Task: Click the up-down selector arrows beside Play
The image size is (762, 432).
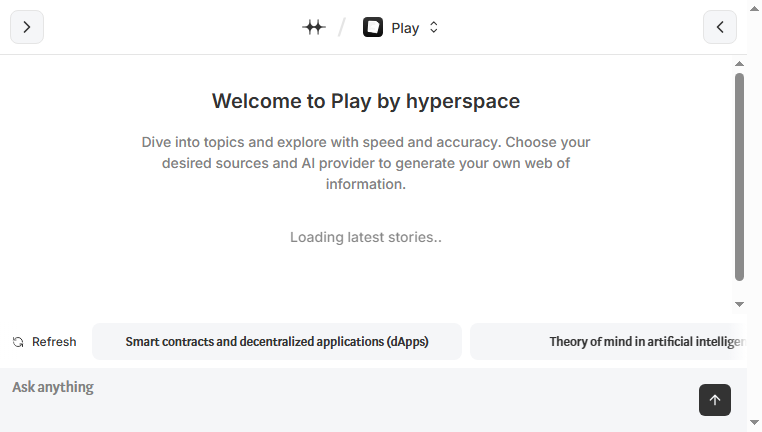Action: point(433,28)
